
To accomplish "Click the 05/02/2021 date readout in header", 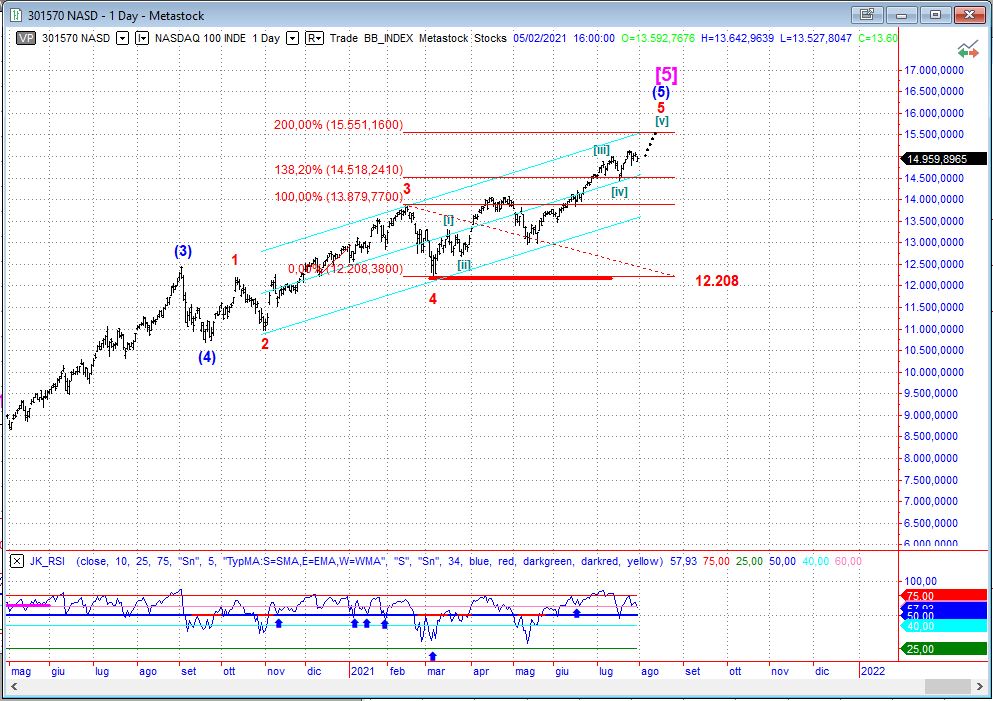I will point(540,38).
